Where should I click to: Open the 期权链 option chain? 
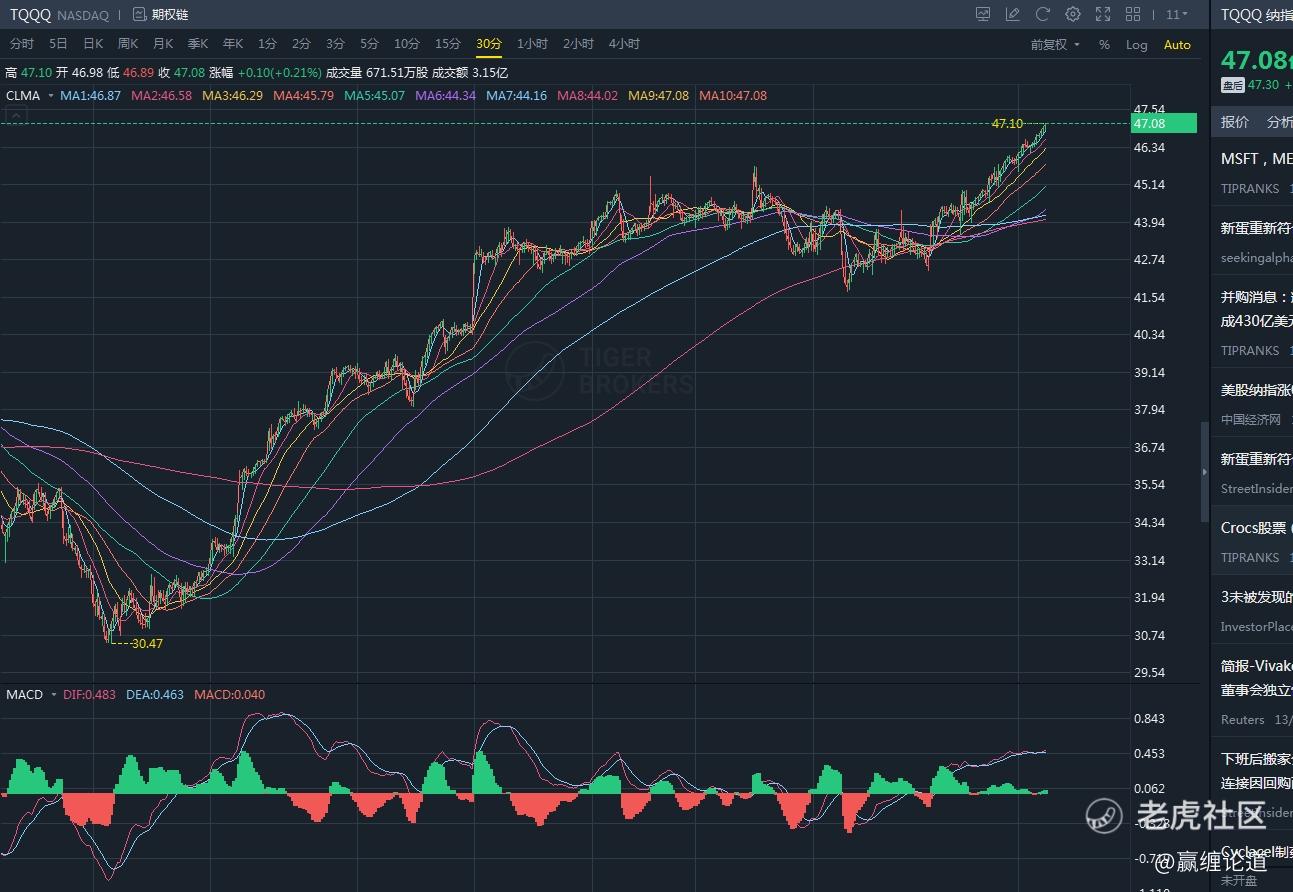click(x=161, y=15)
